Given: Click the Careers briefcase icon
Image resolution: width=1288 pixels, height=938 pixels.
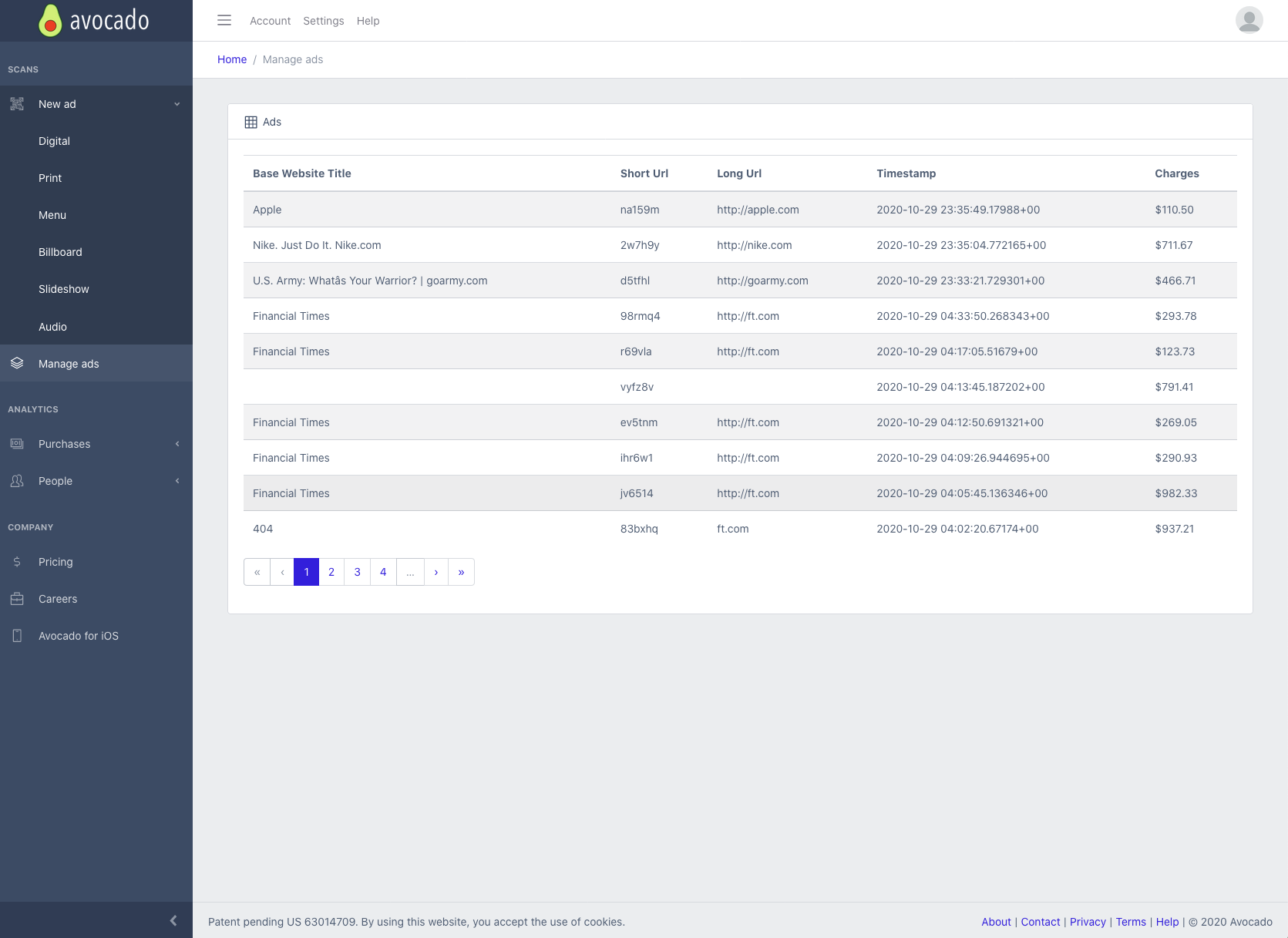Looking at the screenshot, I should 17,599.
